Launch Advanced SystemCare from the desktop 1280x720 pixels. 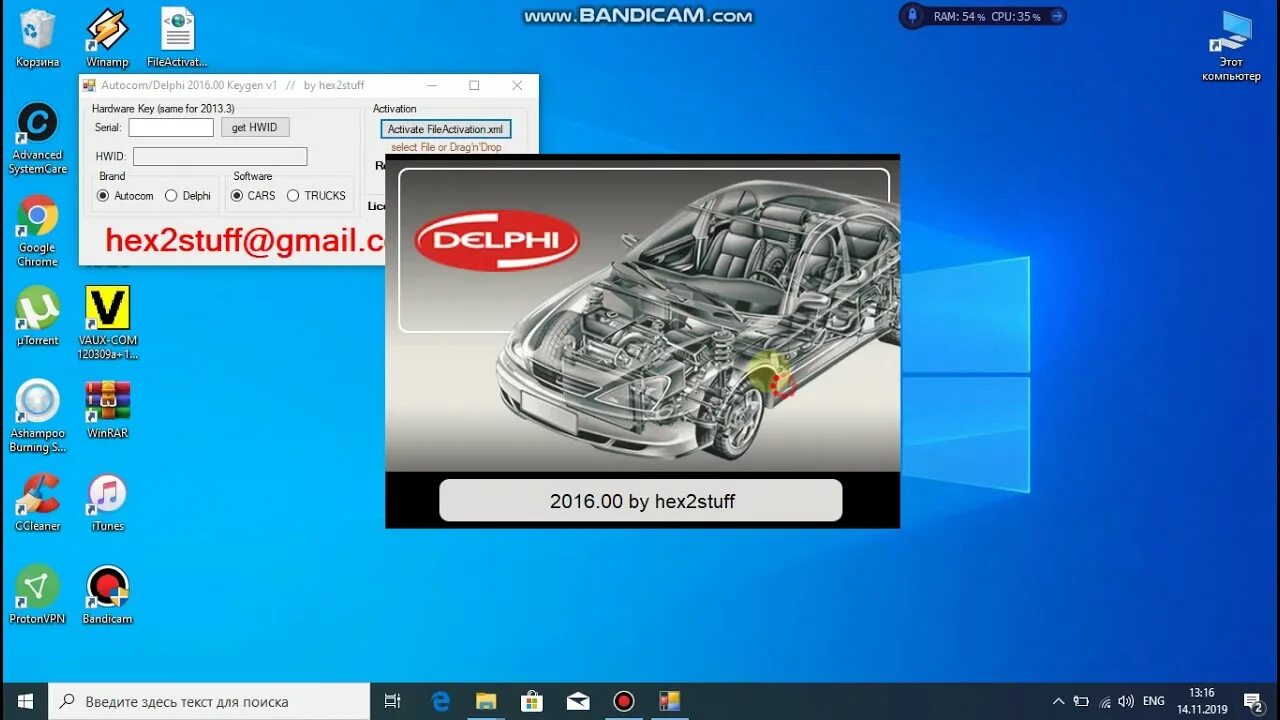click(37, 138)
